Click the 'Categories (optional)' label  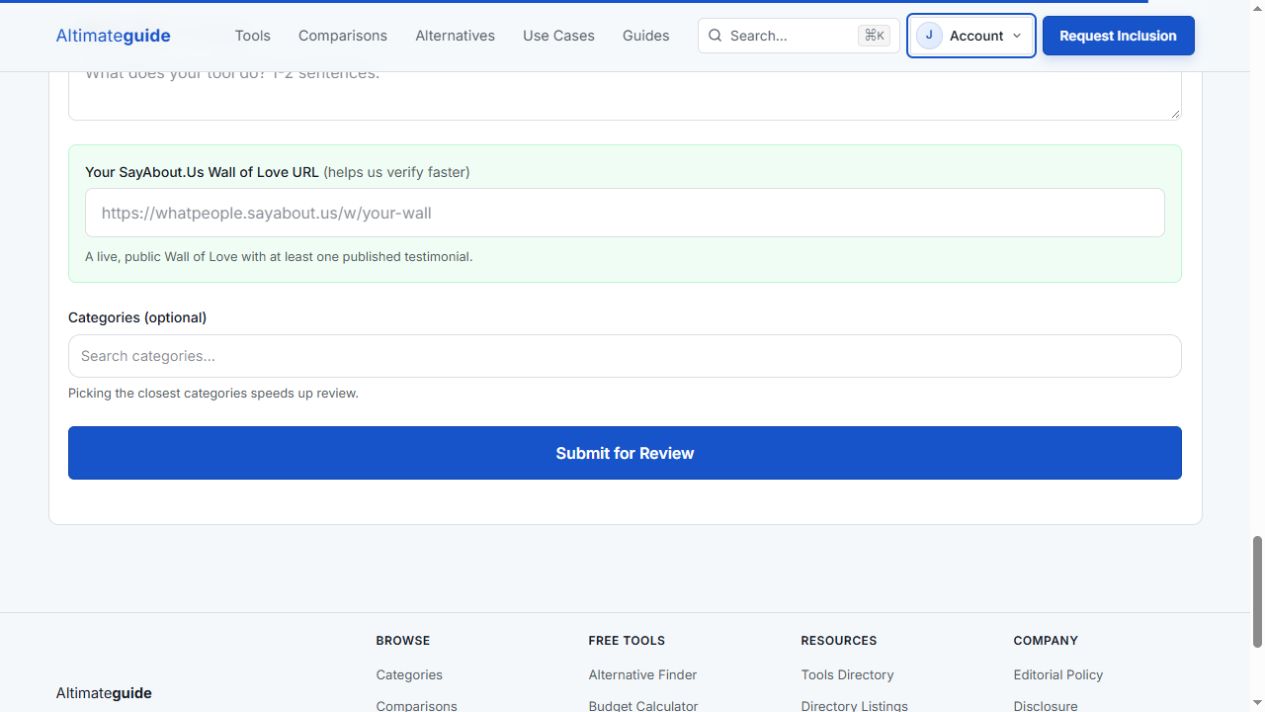click(x=137, y=317)
